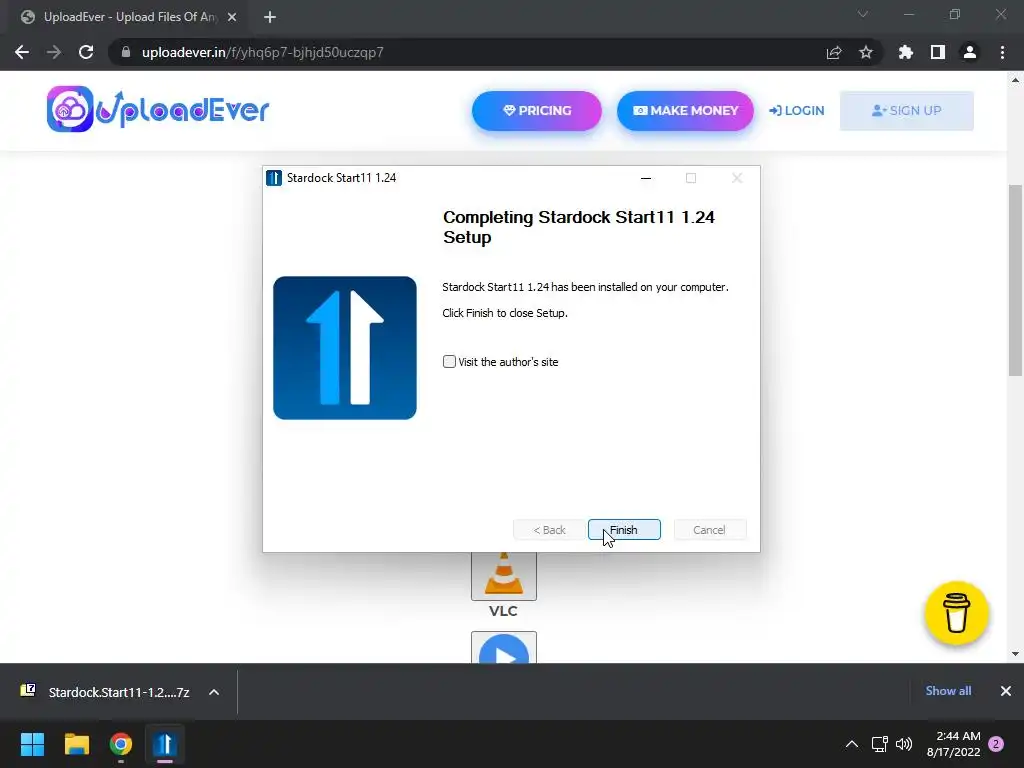Open Chrome three-dot menu

pos(1002,52)
